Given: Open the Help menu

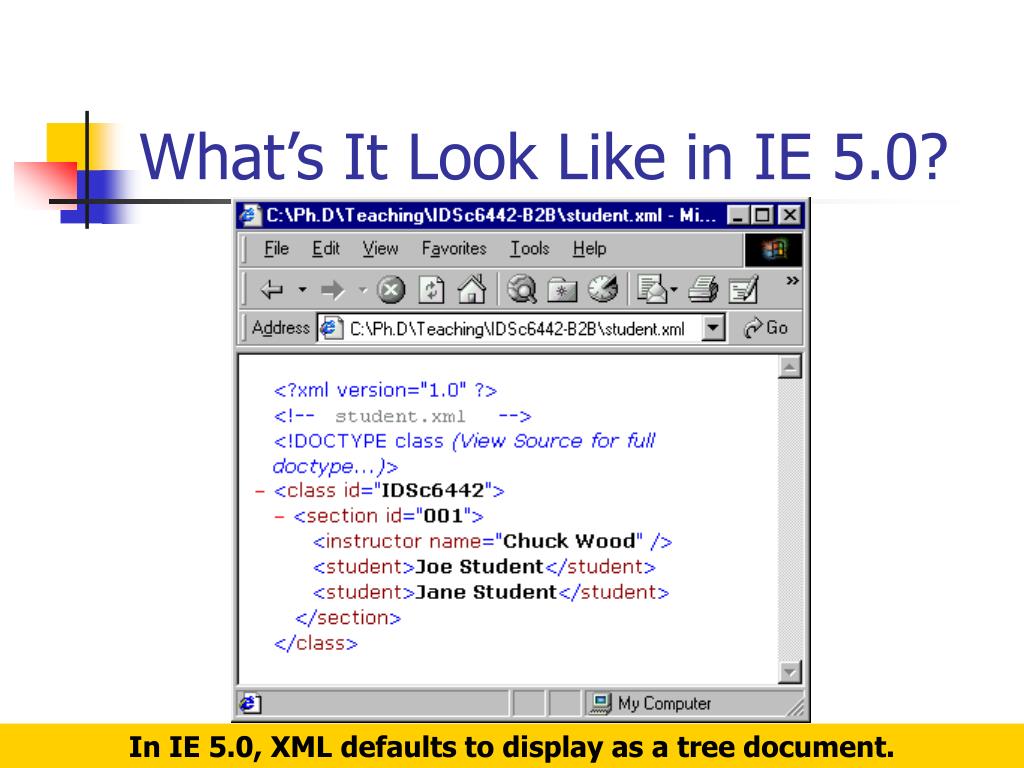Looking at the screenshot, I should pyautogui.click(x=589, y=249).
